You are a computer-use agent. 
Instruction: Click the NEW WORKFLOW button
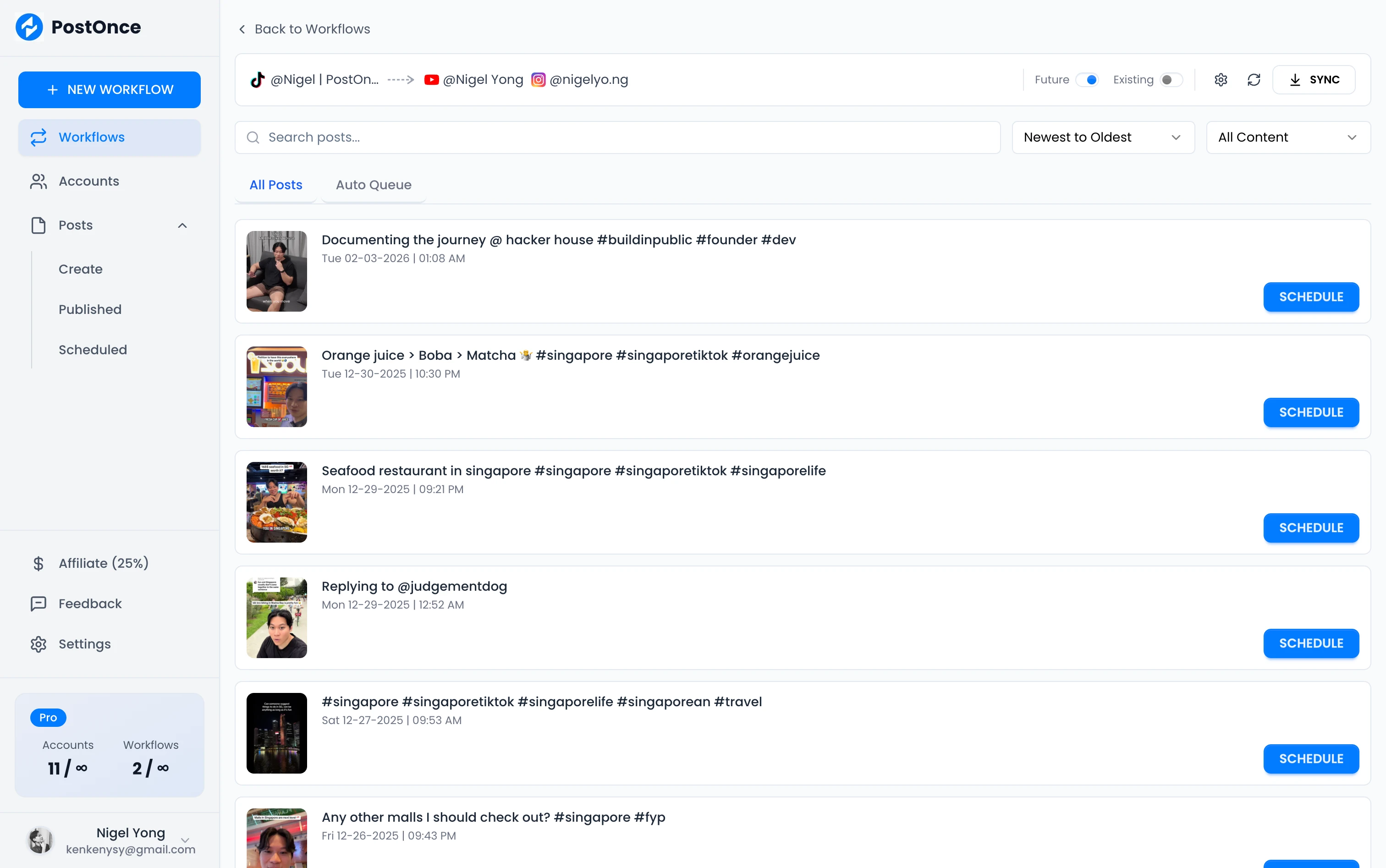(x=109, y=89)
